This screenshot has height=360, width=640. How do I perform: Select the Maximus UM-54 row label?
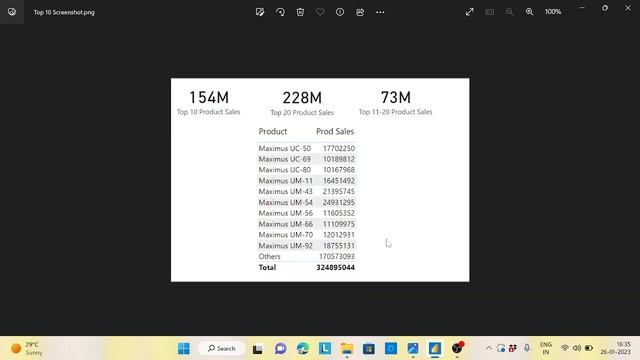[x=285, y=202]
